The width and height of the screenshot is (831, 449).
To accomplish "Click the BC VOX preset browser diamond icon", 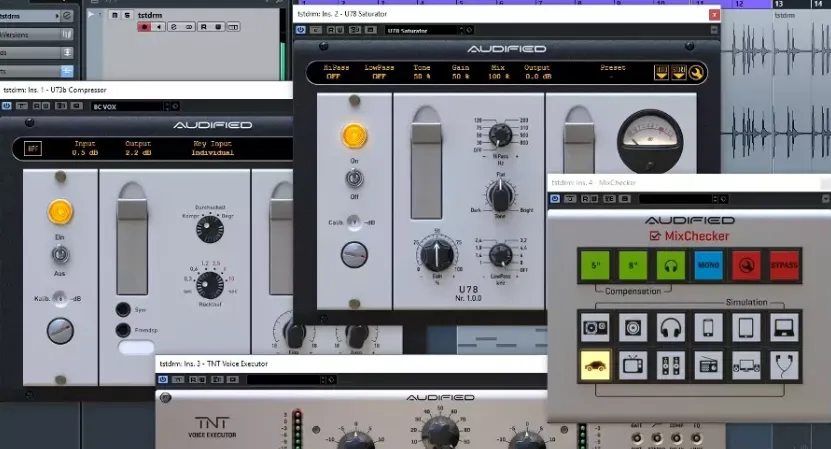I will [x=175, y=107].
